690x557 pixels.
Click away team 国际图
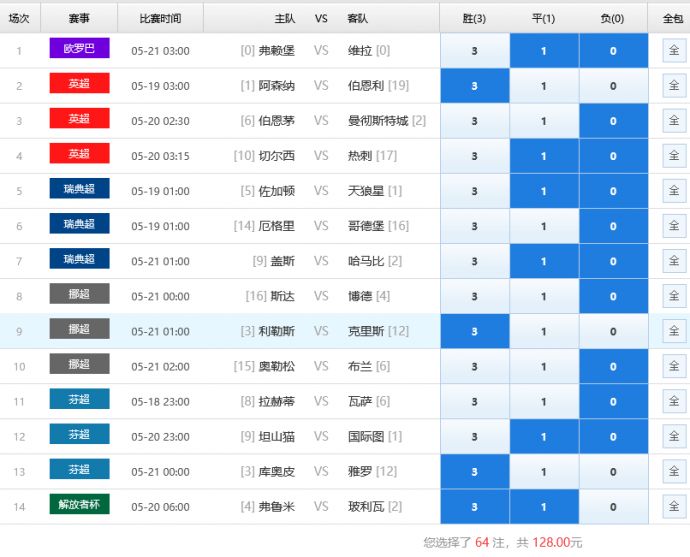click(x=366, y=437)
